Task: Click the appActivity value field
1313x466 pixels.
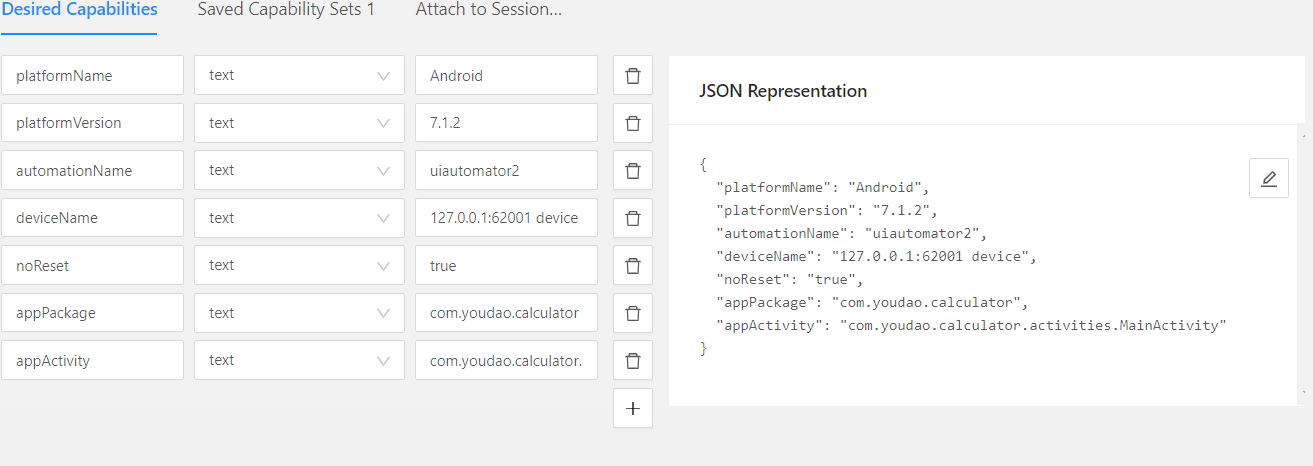Action: (506, 360)
